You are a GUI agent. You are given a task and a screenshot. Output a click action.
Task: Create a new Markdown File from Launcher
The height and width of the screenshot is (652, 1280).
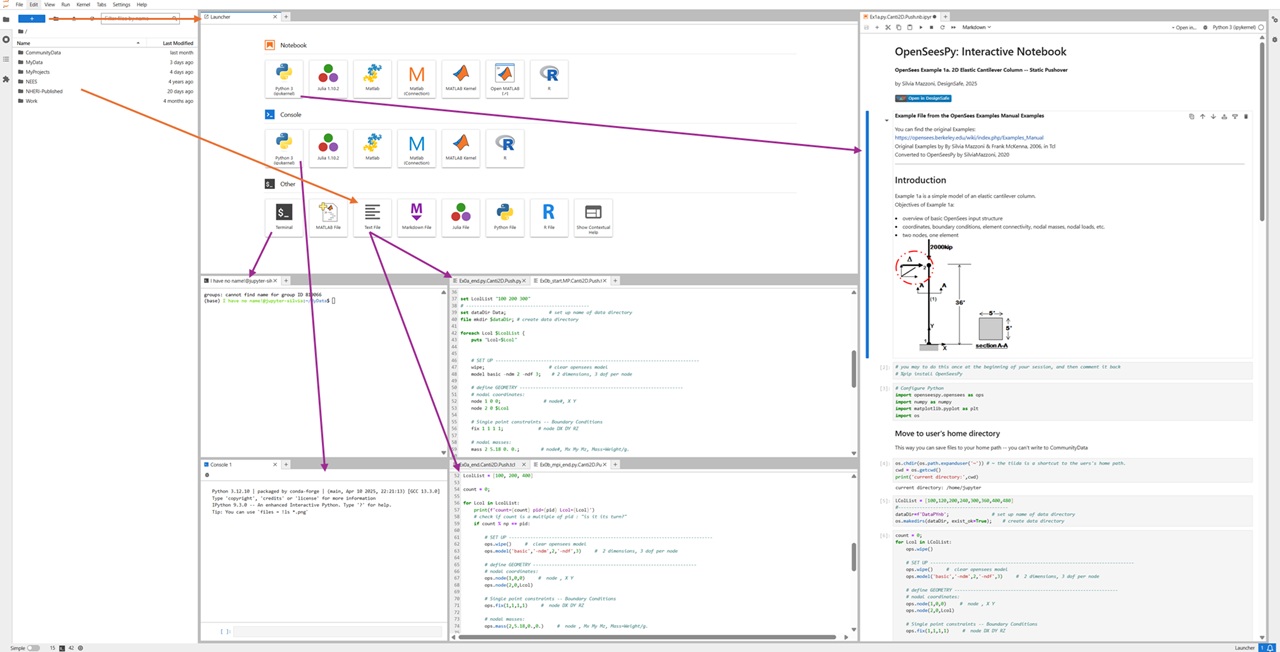point(416,216)
